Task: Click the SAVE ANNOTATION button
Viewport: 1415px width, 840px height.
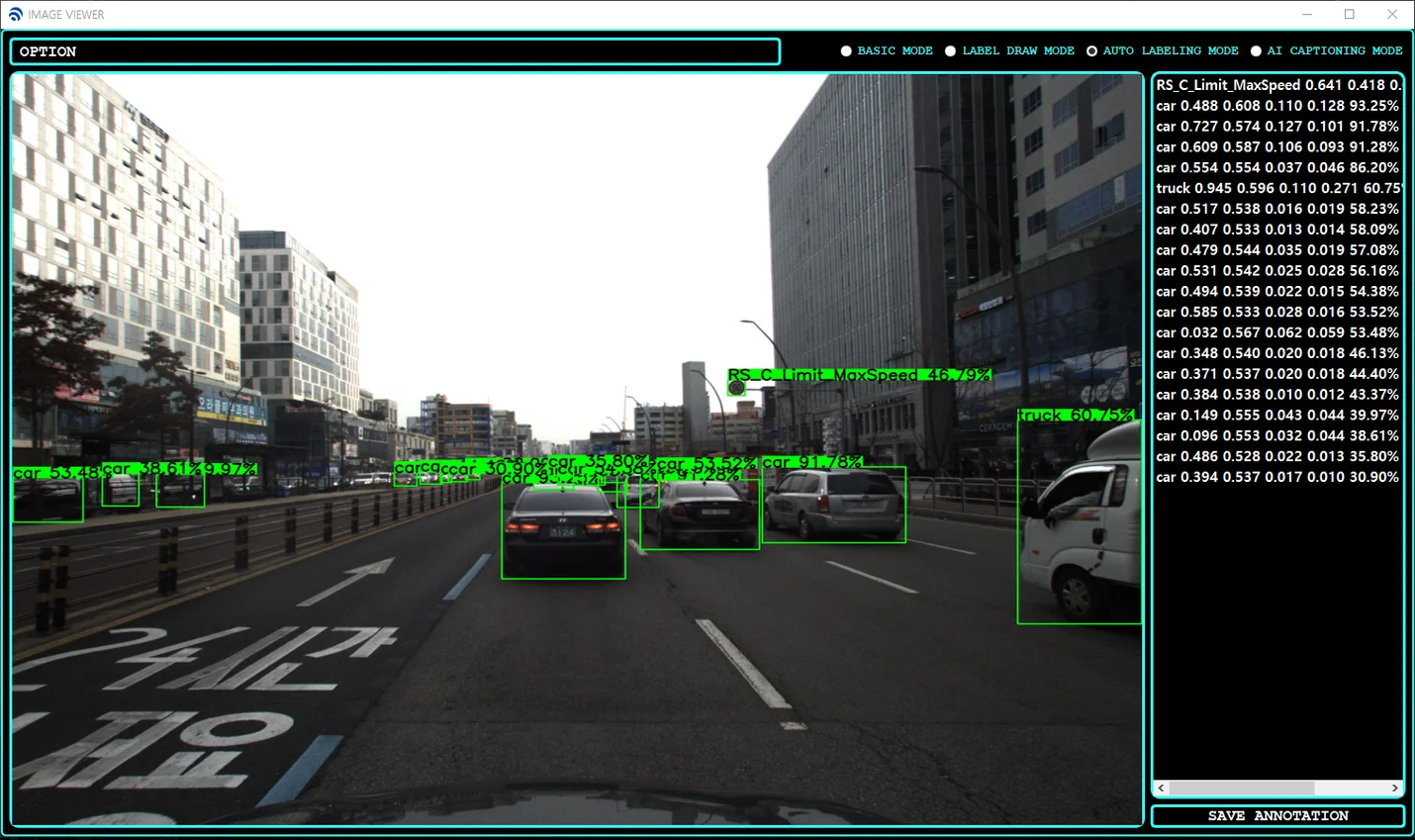Action: coord(1277,815)
